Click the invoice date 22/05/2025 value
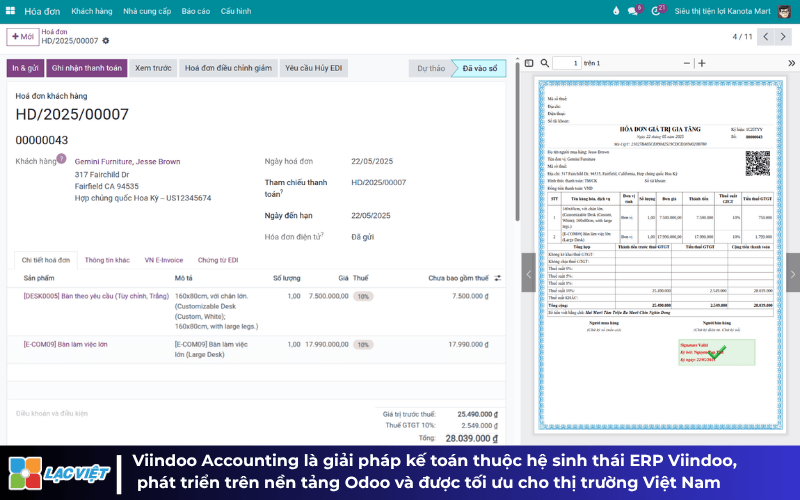 click(x=372, y=161)
